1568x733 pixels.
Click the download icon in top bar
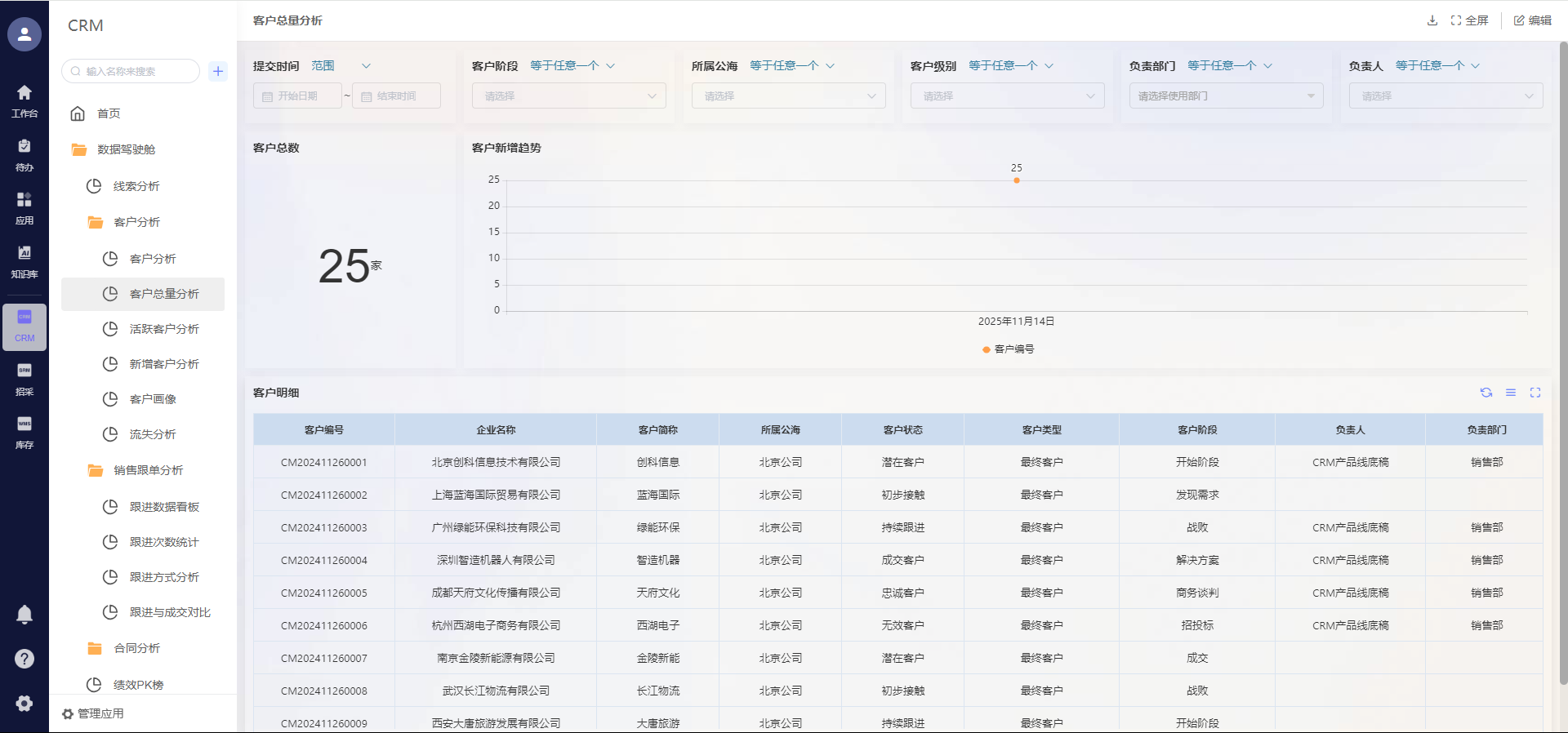(1432, 20)
